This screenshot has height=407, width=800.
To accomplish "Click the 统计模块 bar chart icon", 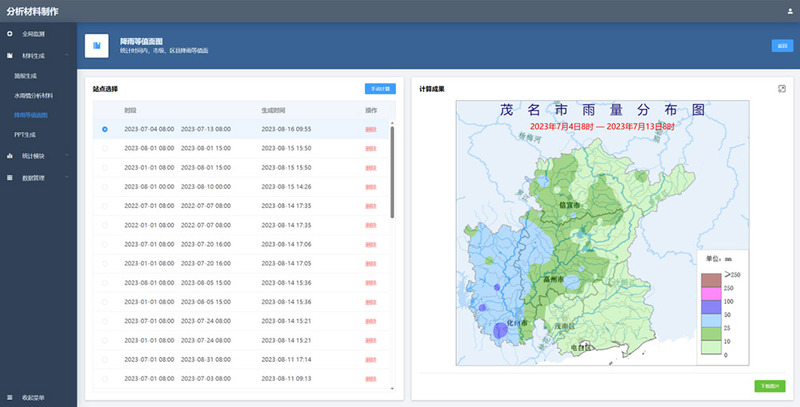I will pyautogui.click(x=10, y=156).
